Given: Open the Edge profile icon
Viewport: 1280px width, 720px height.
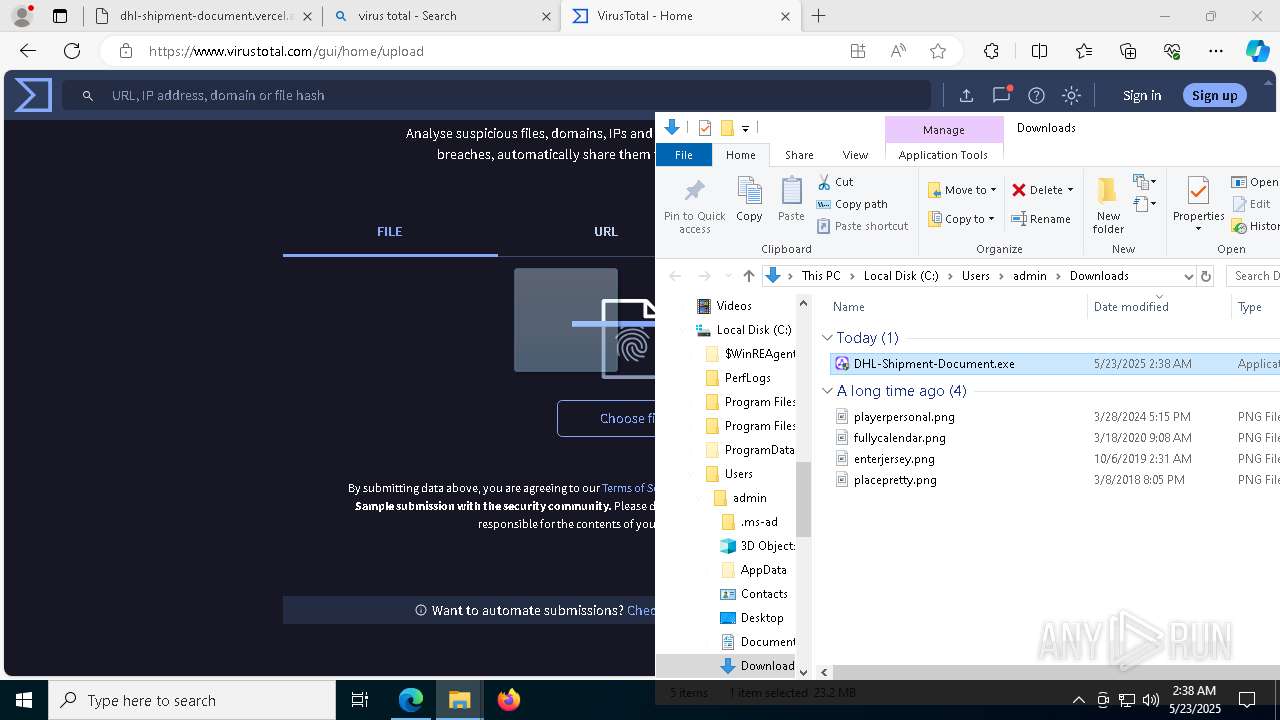Looking at the screenshot, I should point(22,16).
